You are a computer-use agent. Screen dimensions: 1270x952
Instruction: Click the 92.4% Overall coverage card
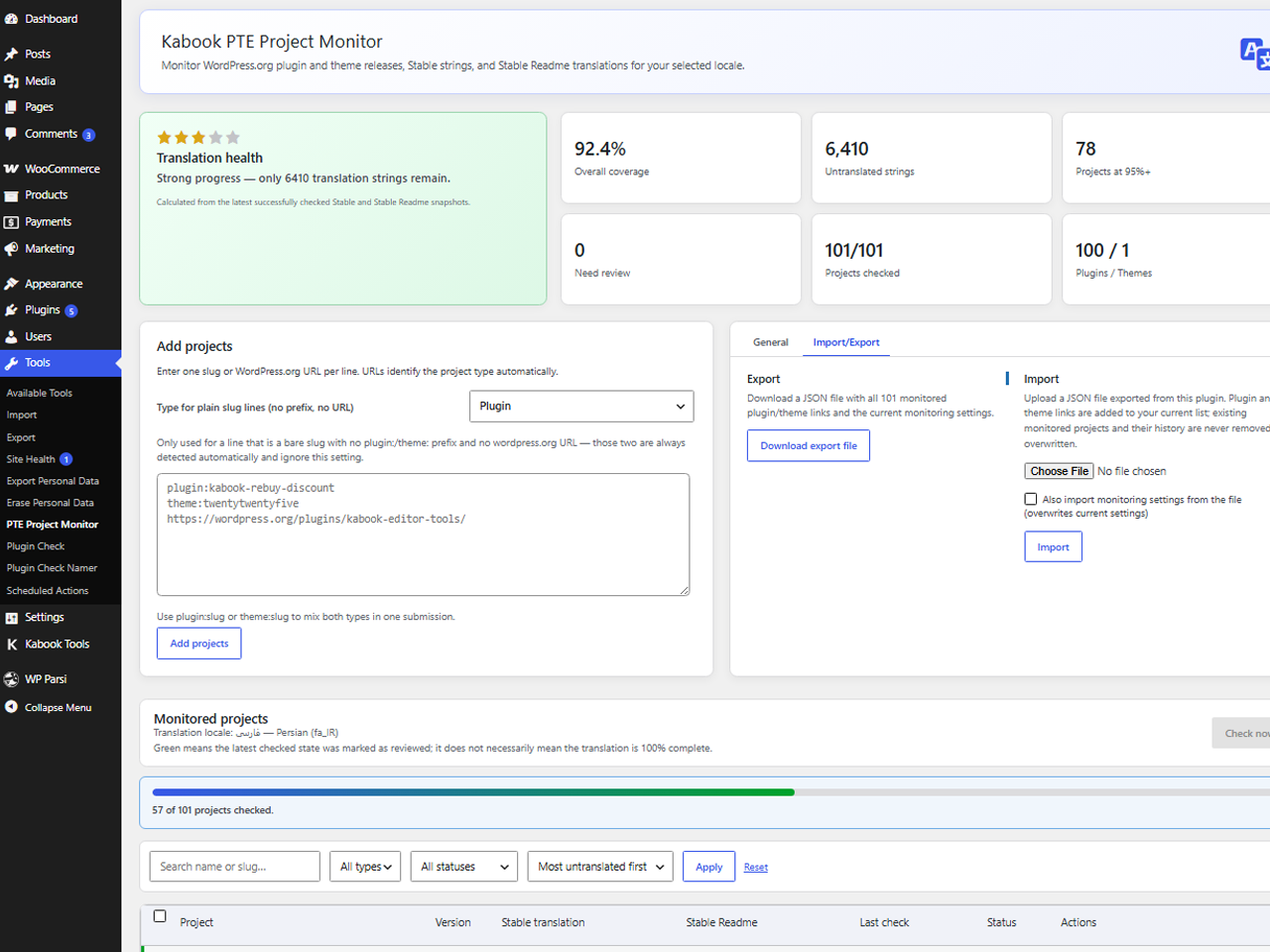coord(682,158)
